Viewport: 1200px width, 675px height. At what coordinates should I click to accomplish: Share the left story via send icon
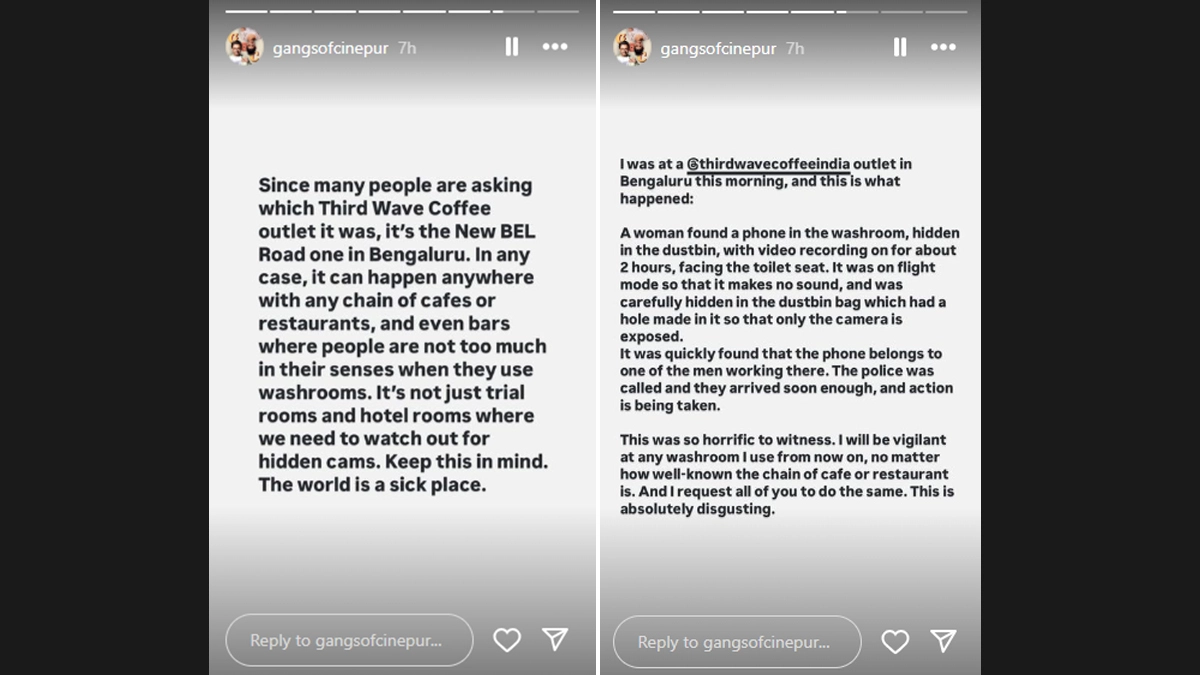click(555, 640)
